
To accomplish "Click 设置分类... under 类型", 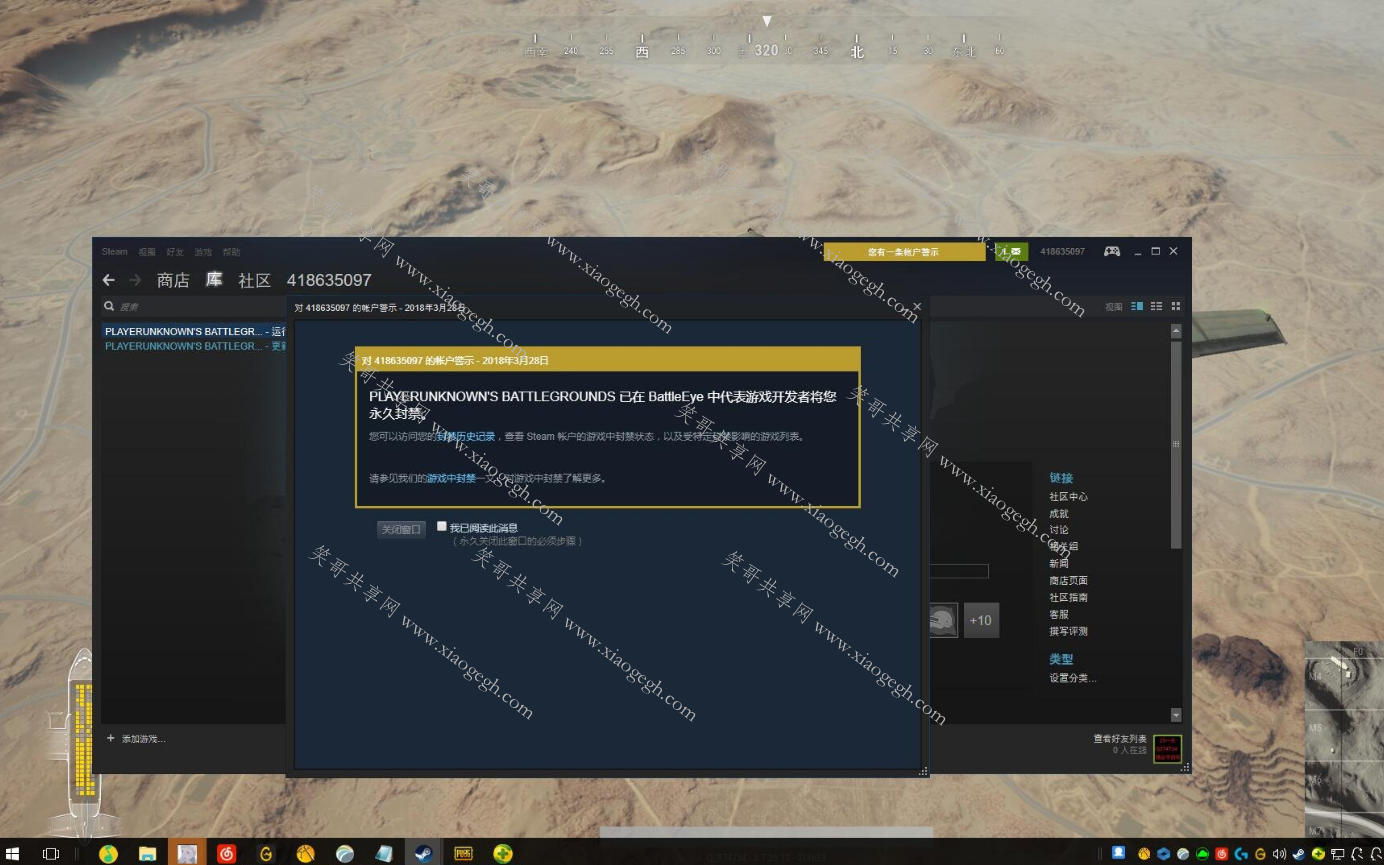I will [x=1072, y=678].
